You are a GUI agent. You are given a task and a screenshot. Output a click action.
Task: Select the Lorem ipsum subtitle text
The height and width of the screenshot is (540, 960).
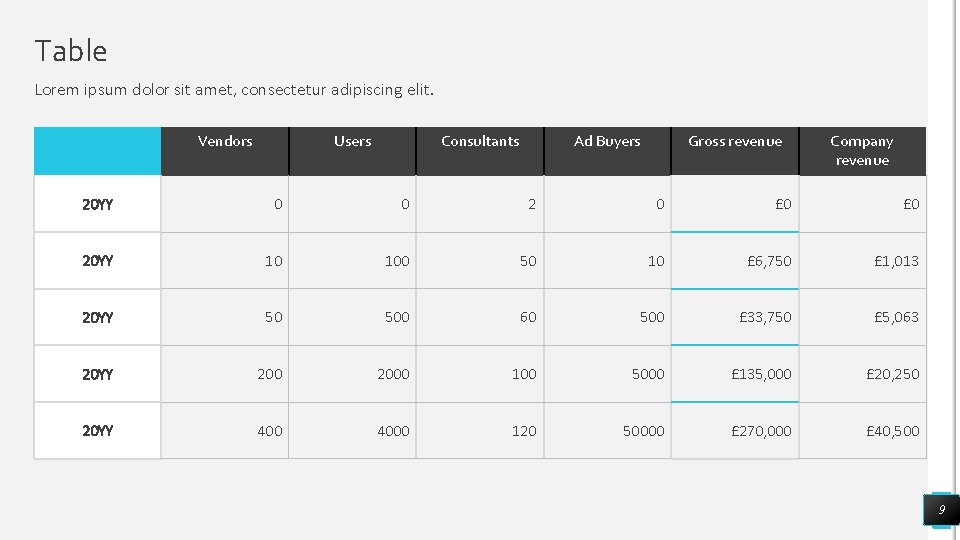tap(235, 90)
